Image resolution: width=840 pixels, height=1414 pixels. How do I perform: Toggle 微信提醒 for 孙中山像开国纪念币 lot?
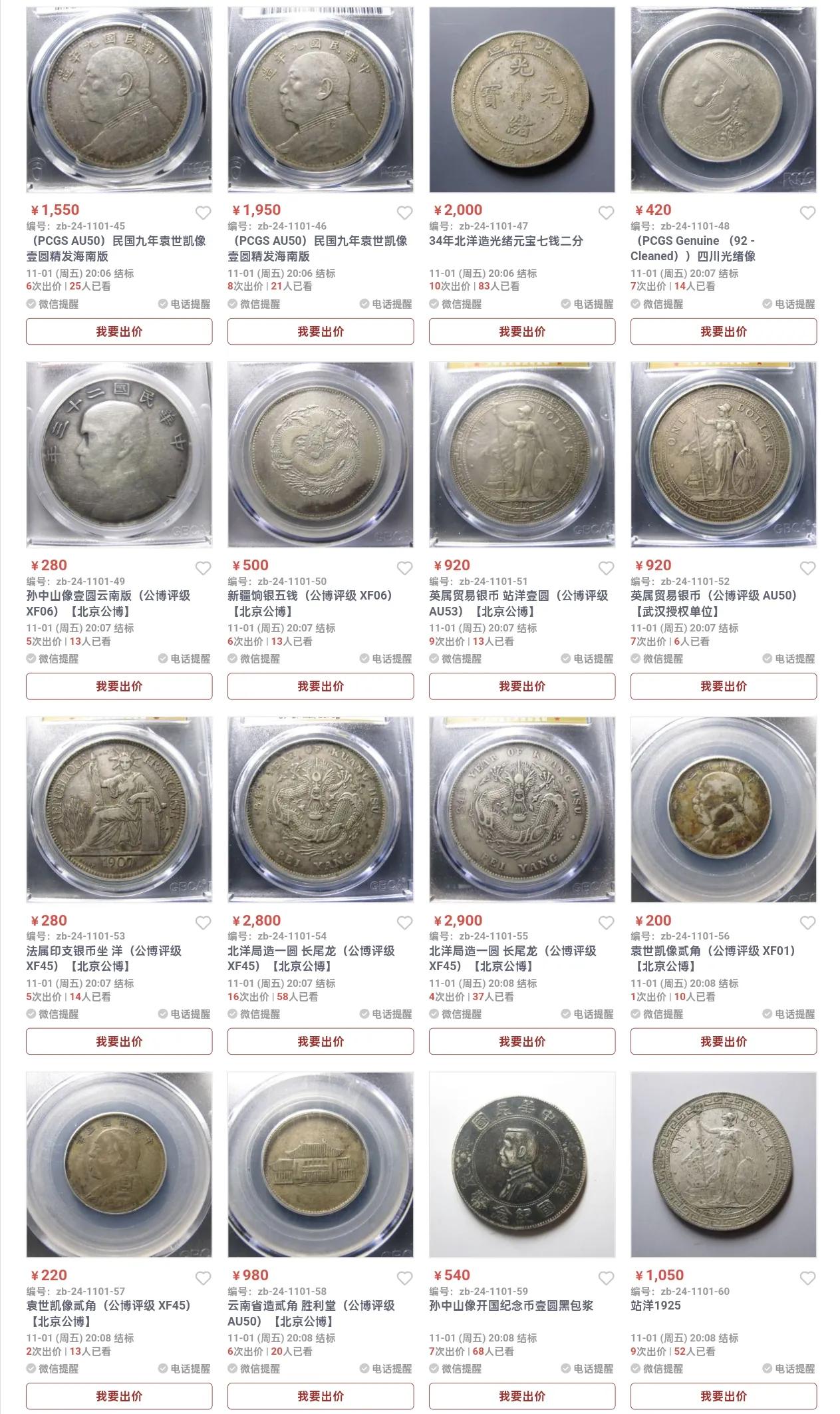456,1369
